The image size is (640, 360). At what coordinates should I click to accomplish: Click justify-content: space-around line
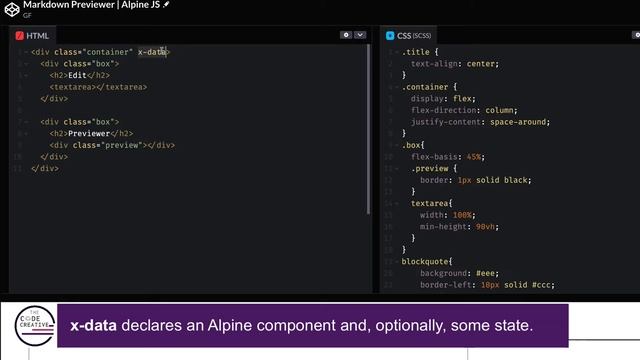[480, 122]
